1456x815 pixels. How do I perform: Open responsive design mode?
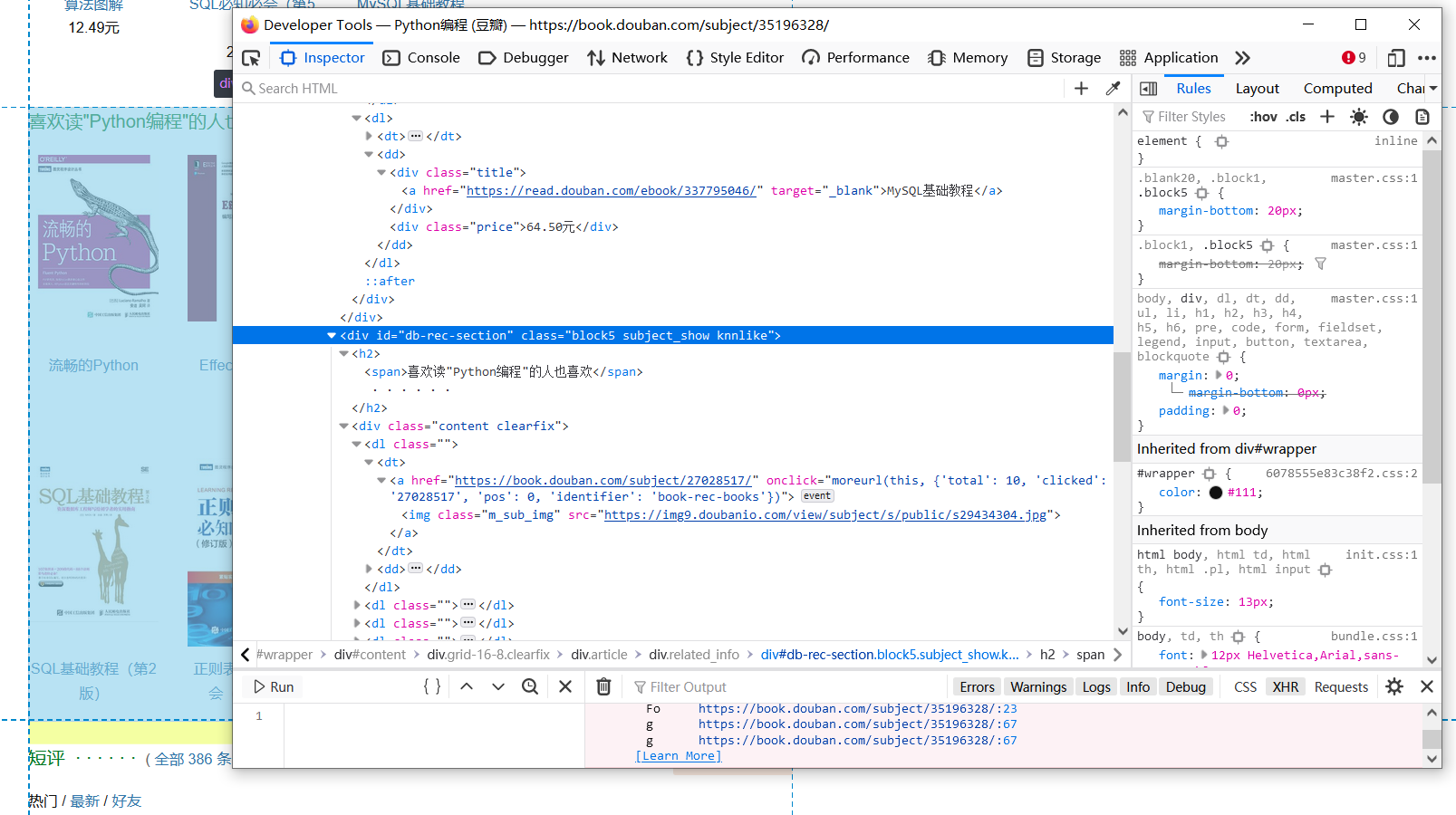pos(1396,57)
